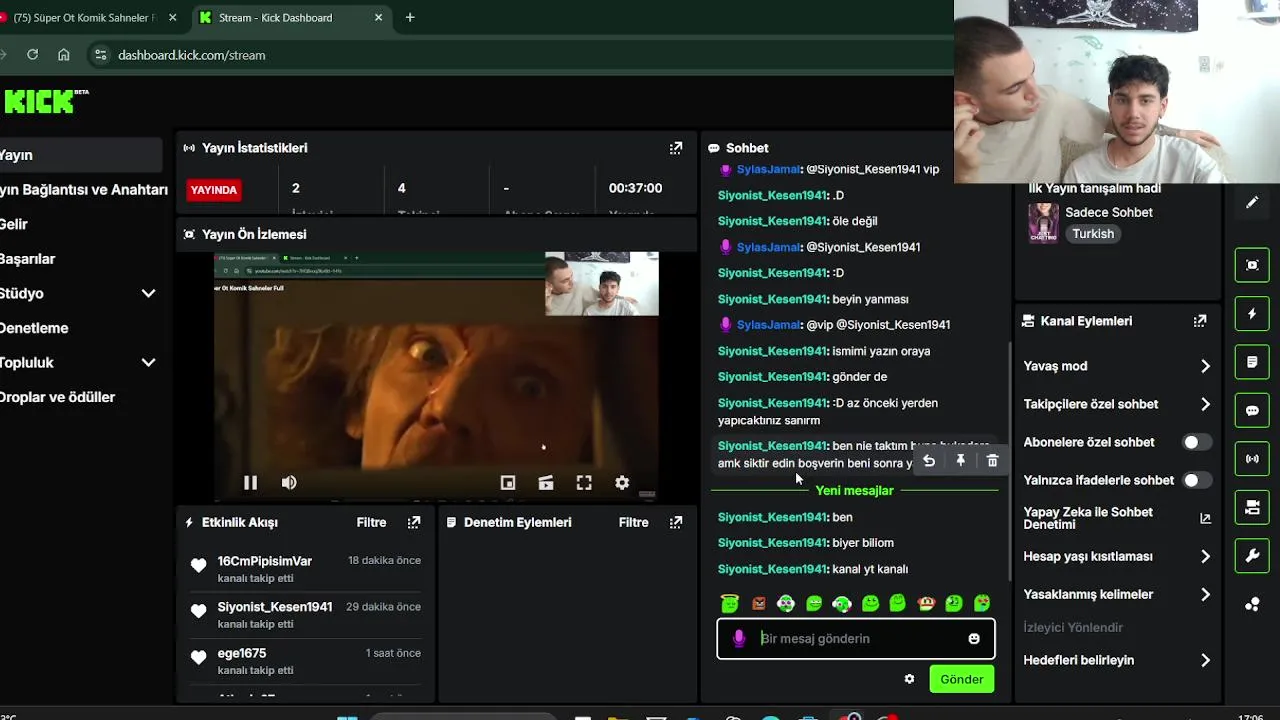This screenshot has width=1280, height=720.
Task: Open chat settings gear beside Gönder
Action: coord(909,679)
